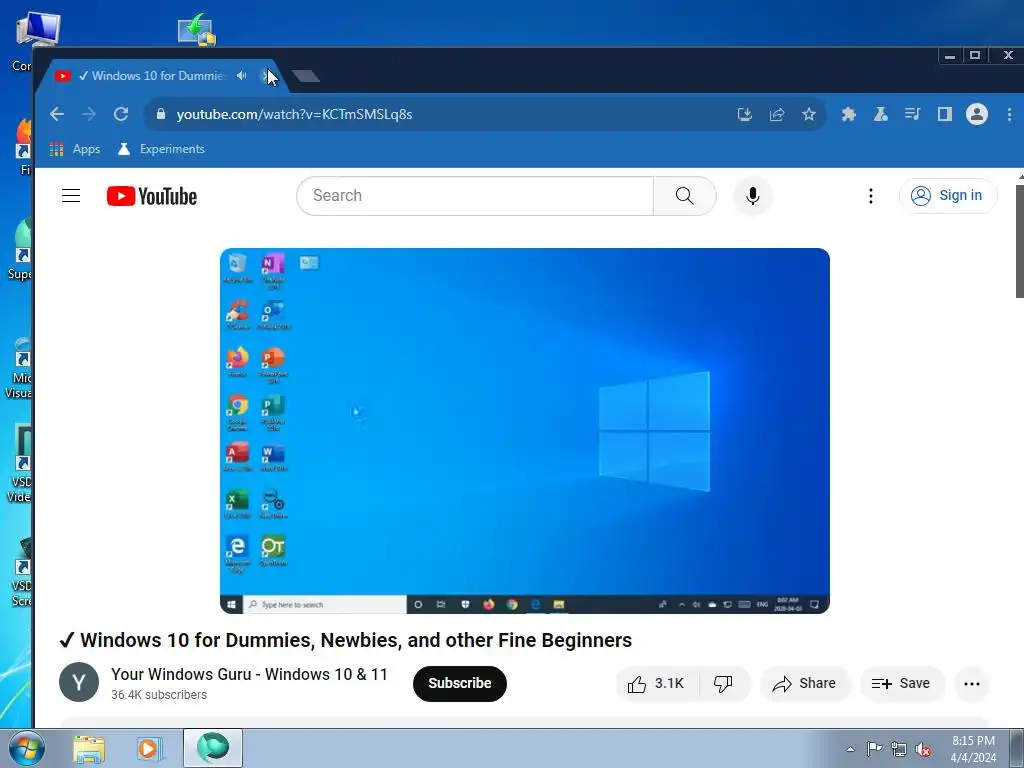Click the Sign in button
This screenshot has width=1024, height=768.
tap(948, 195)
